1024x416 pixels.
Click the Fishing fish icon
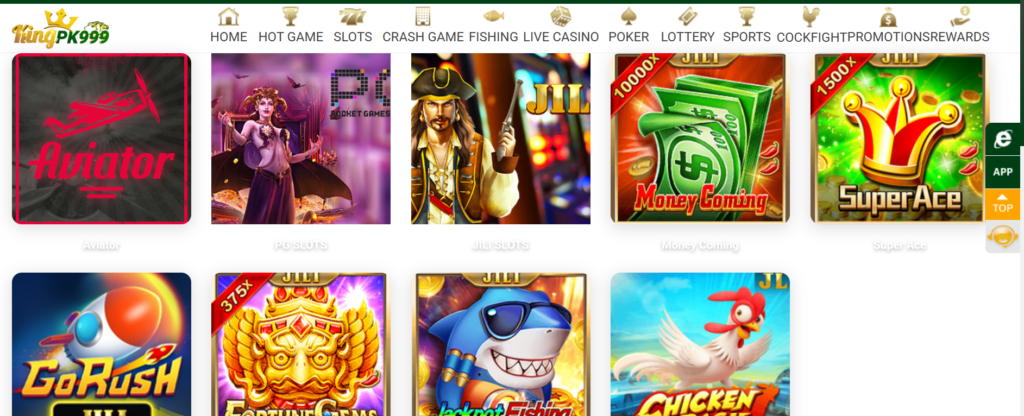tap(493, 16)
